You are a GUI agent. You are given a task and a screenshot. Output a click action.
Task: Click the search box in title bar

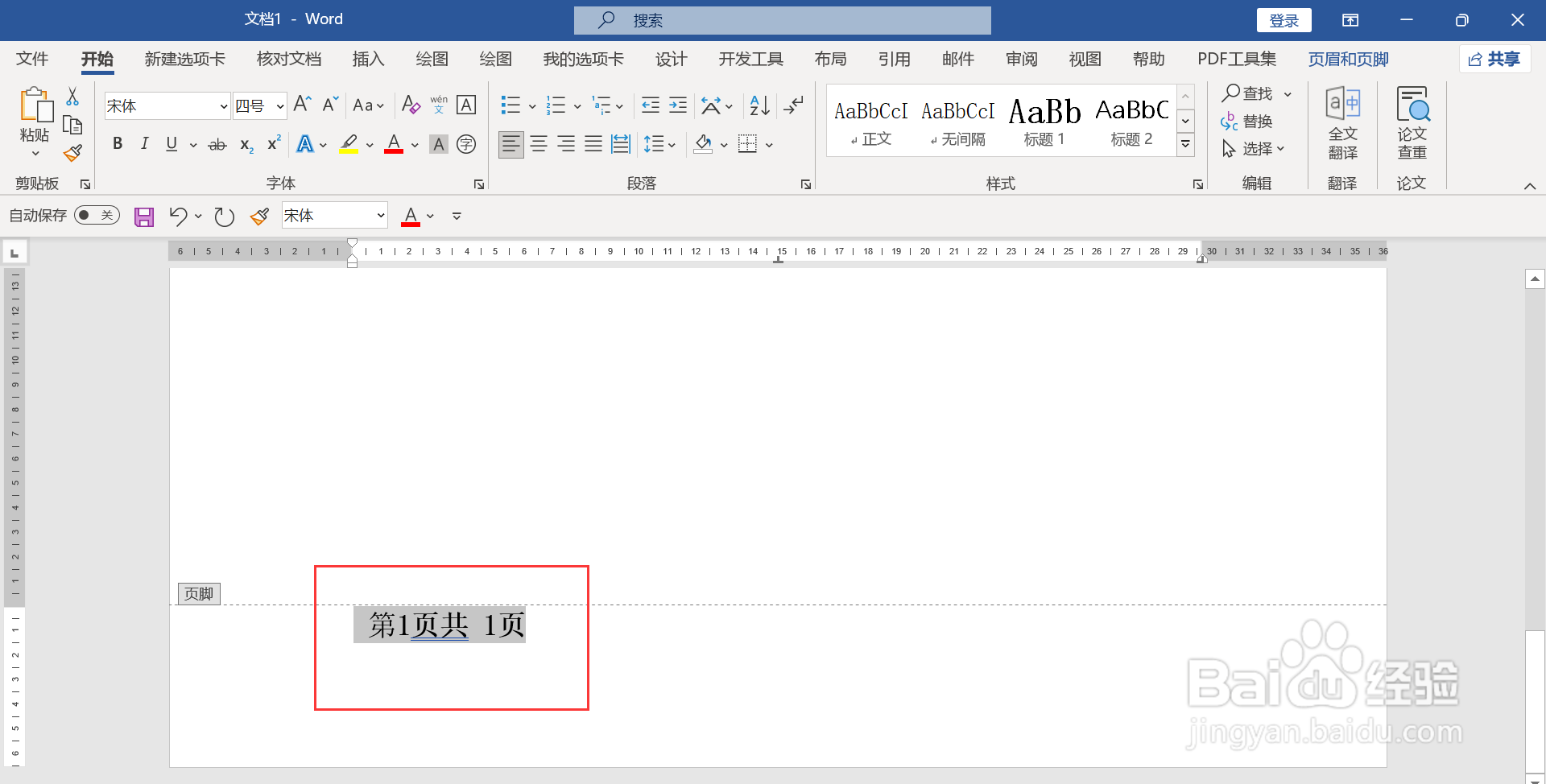tap(783, 20)
